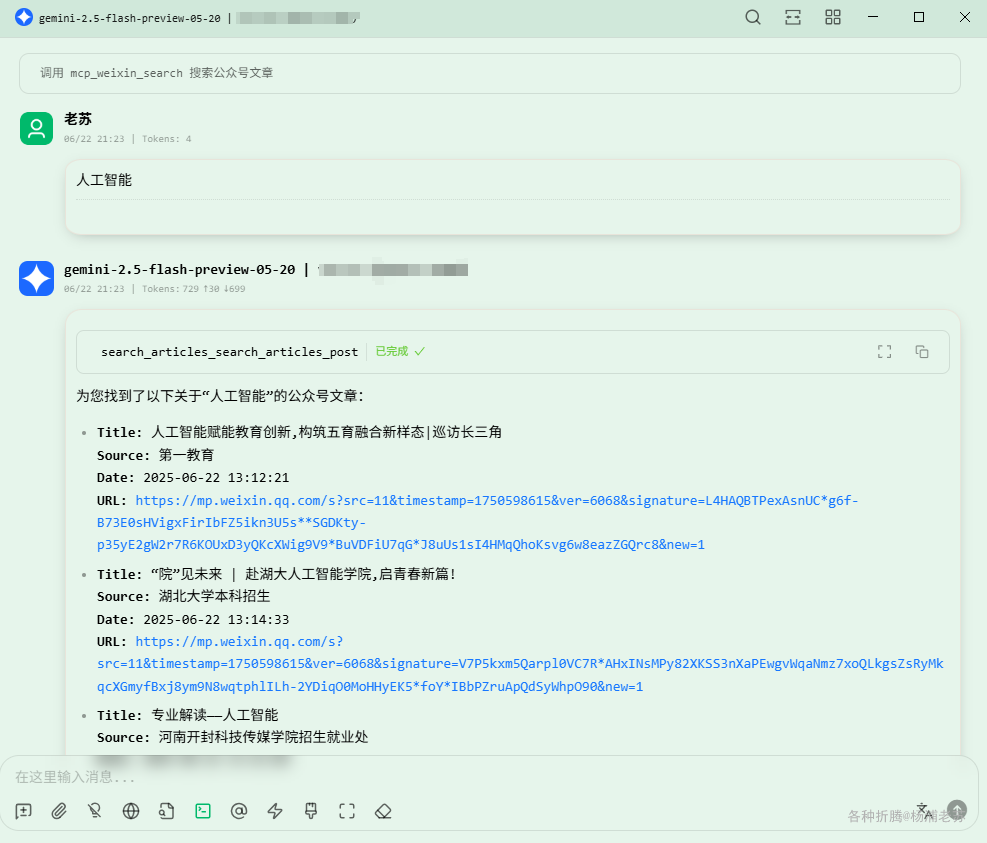Click the article title 人工智能赋能教育创新
The height and width of the screenshot is (843, 987).
click(327, 432)
